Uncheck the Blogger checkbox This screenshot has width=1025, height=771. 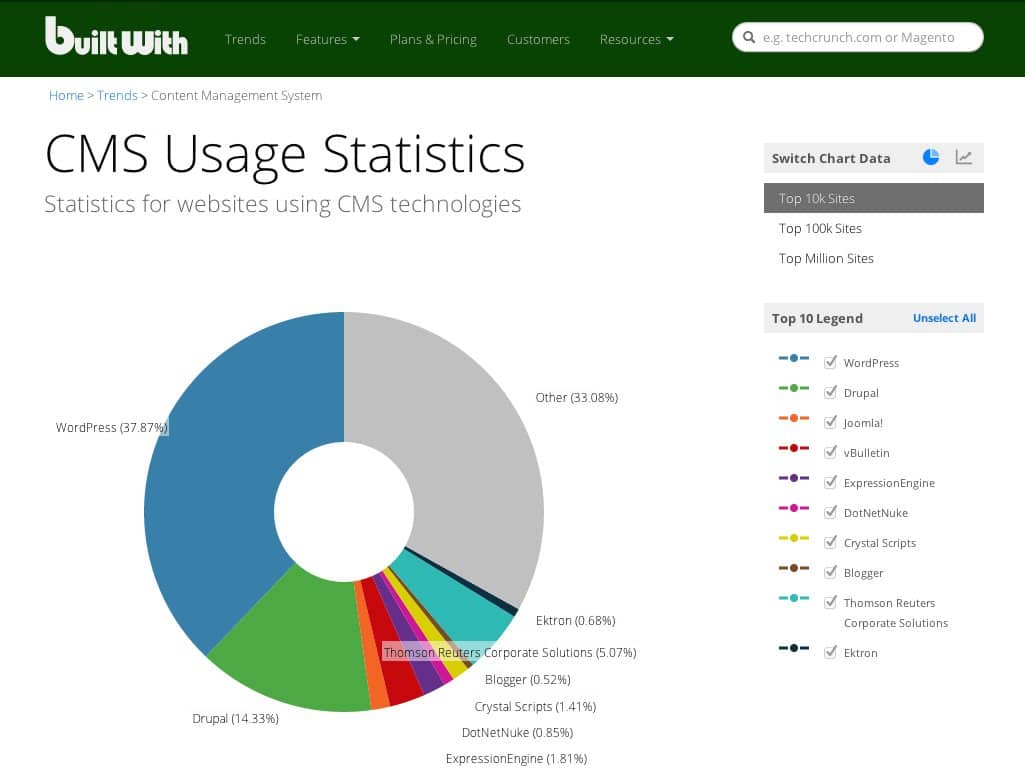(x=830, y=572)
